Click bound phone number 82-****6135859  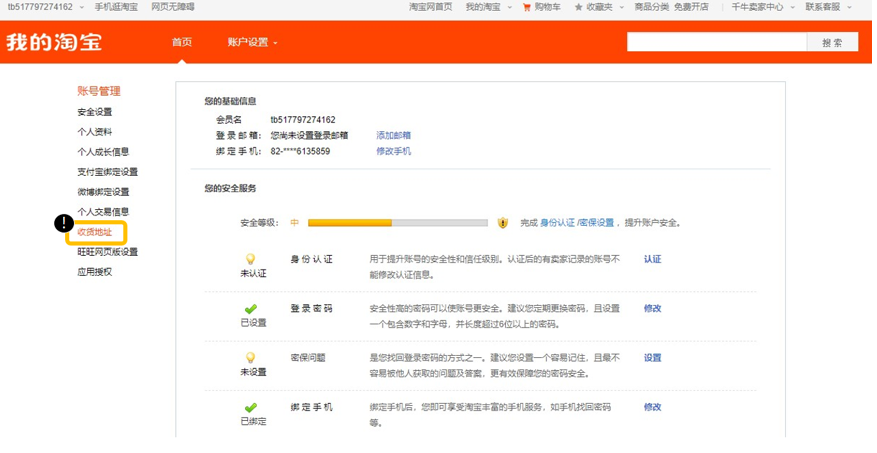300,151
